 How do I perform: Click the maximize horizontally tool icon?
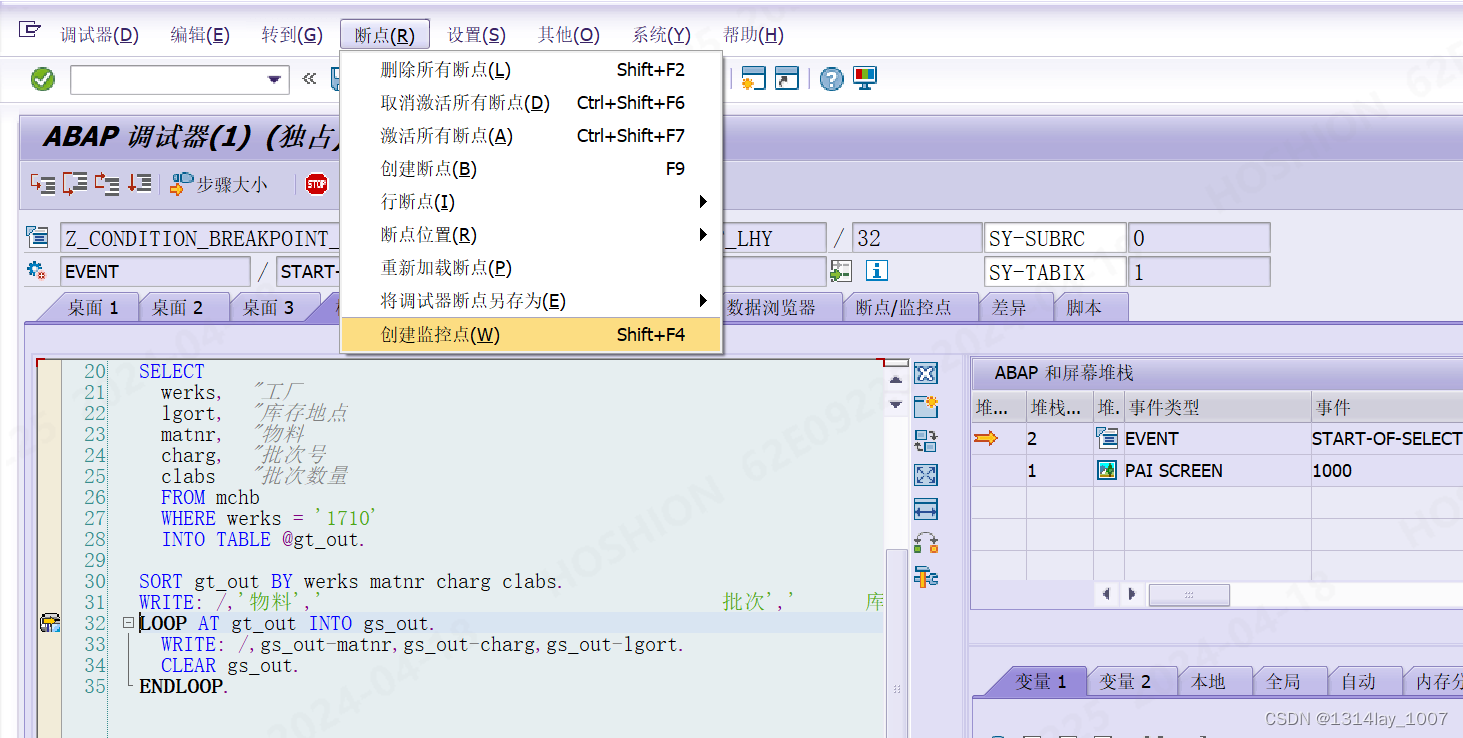926,509
